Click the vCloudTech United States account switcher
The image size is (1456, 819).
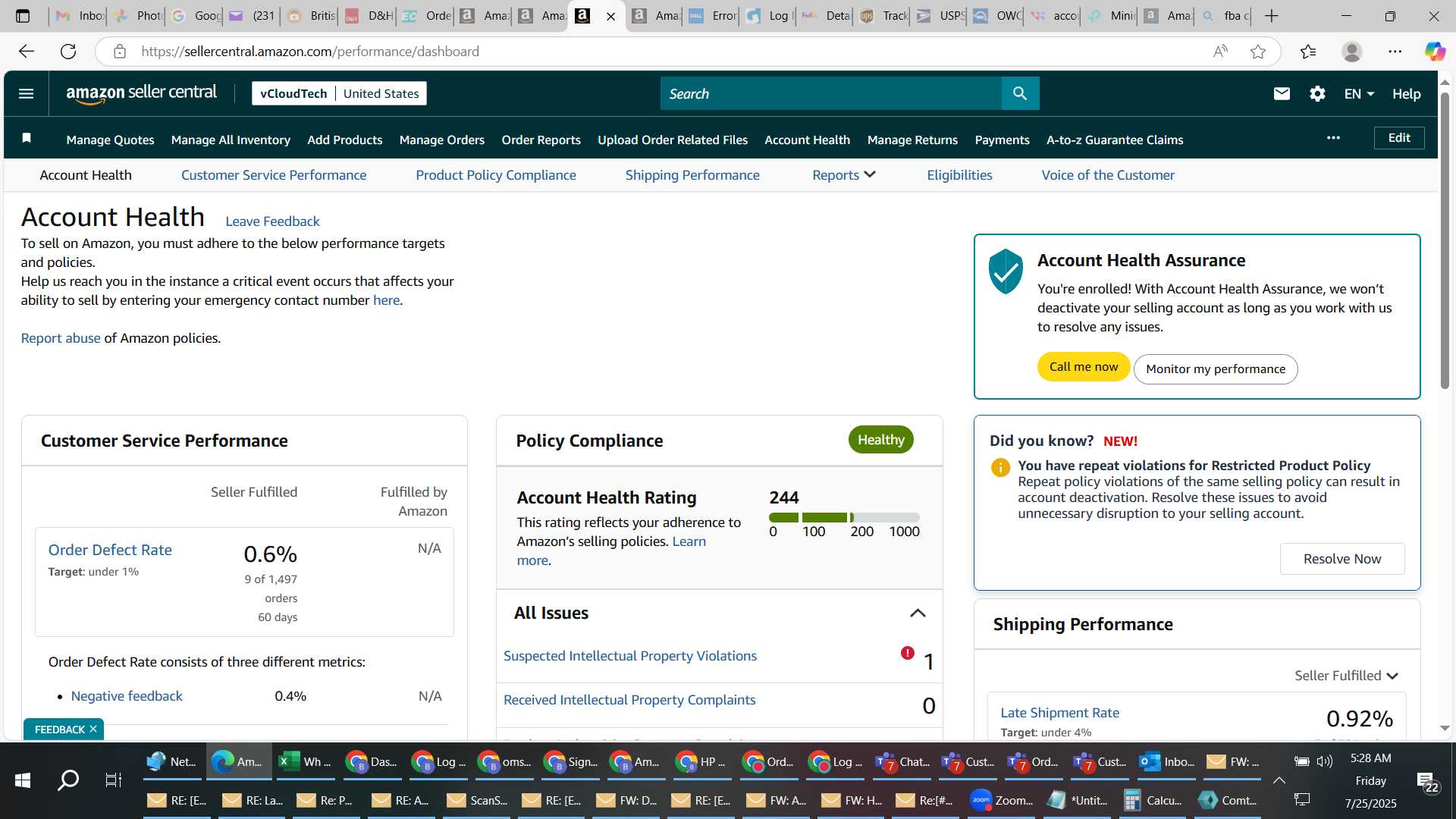click(339, 93)
